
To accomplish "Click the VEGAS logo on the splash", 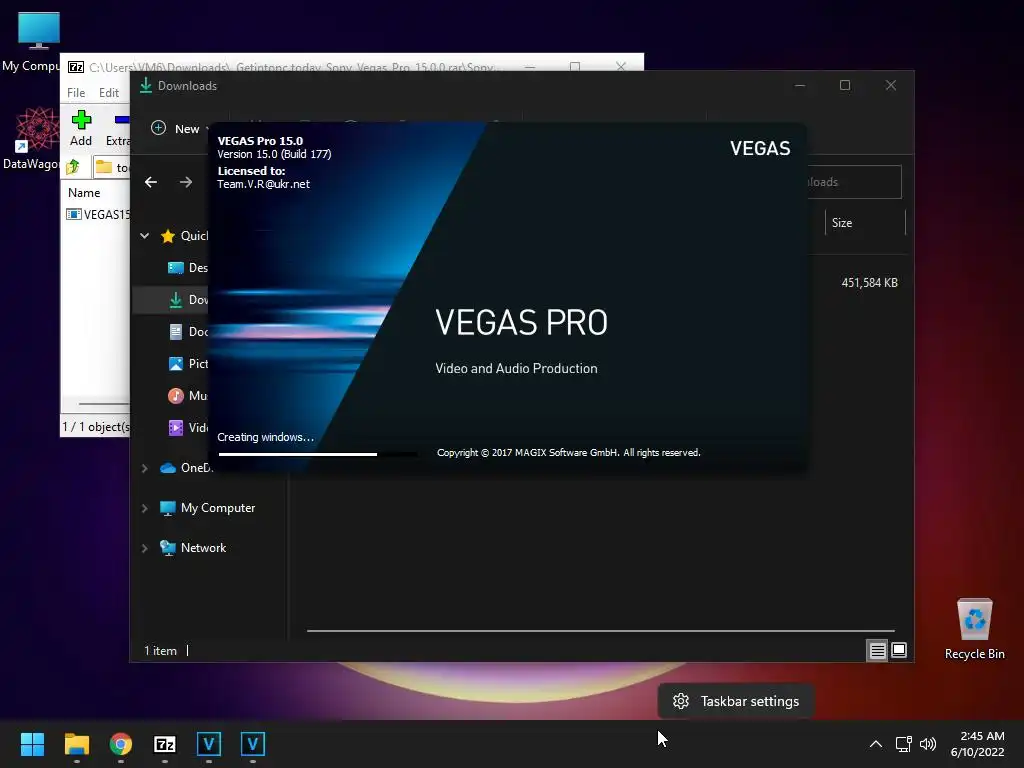I will click(760, 148).
